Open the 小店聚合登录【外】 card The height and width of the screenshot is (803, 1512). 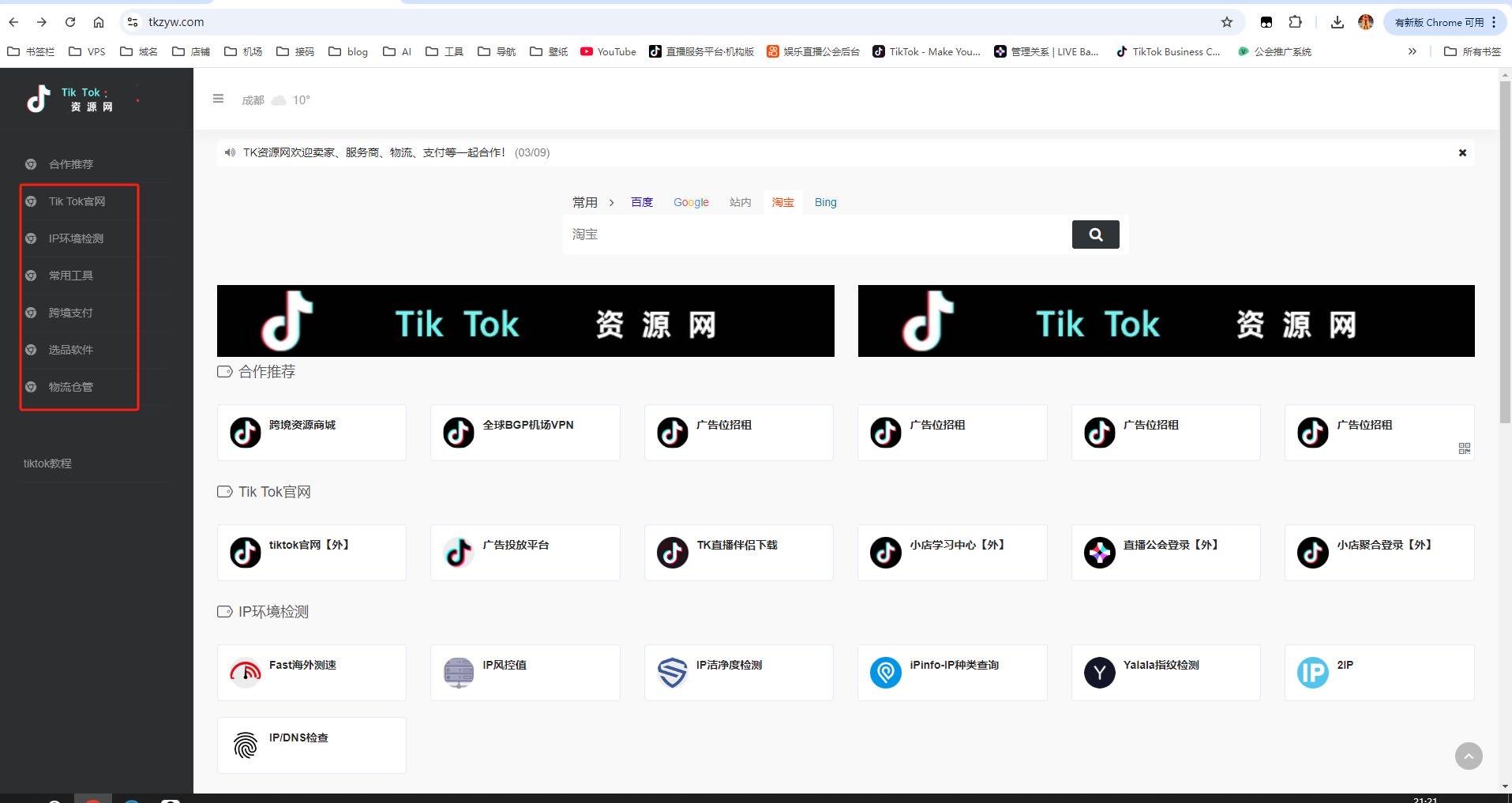1379,553
